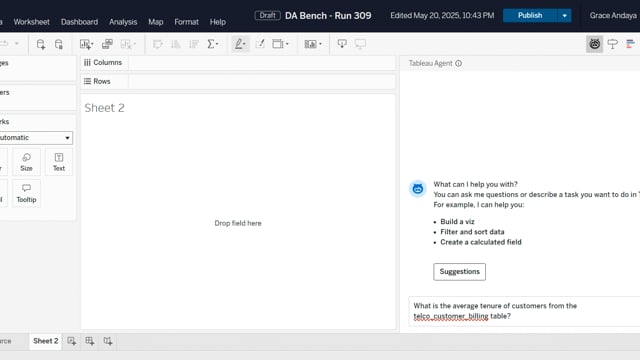The image size is (640, 360).
Task: Click the Presentation Mode icon
Action: pyautogui.click(x=360, y=44)
